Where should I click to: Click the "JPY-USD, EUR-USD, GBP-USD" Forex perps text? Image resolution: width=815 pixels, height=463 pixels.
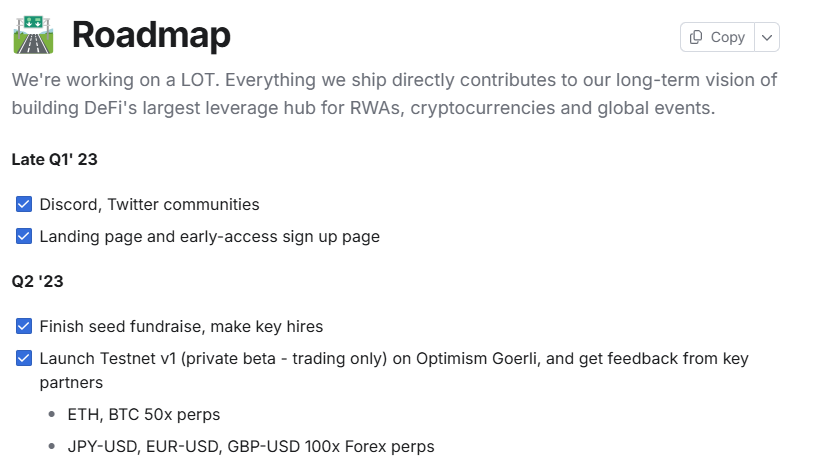(x=251, y=446)
